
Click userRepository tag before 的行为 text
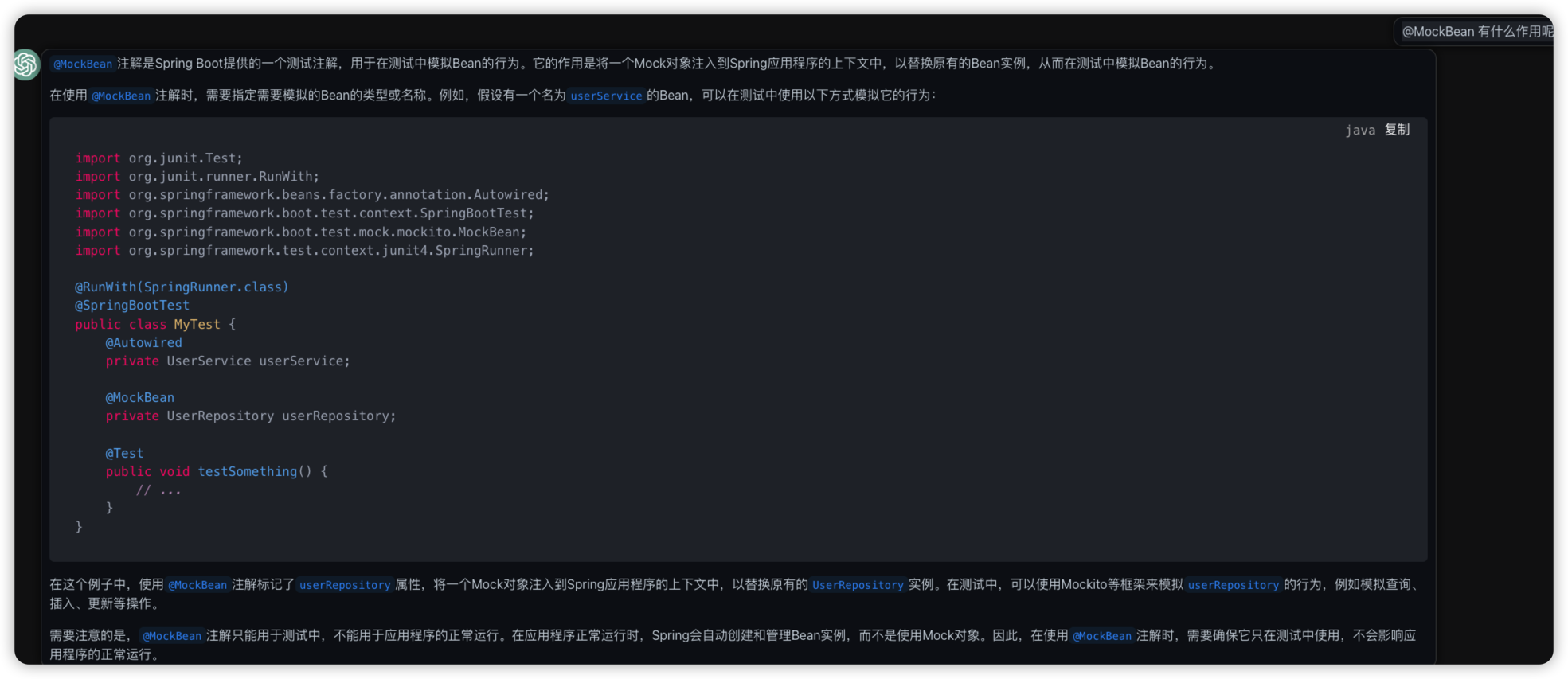[1233, 585]
